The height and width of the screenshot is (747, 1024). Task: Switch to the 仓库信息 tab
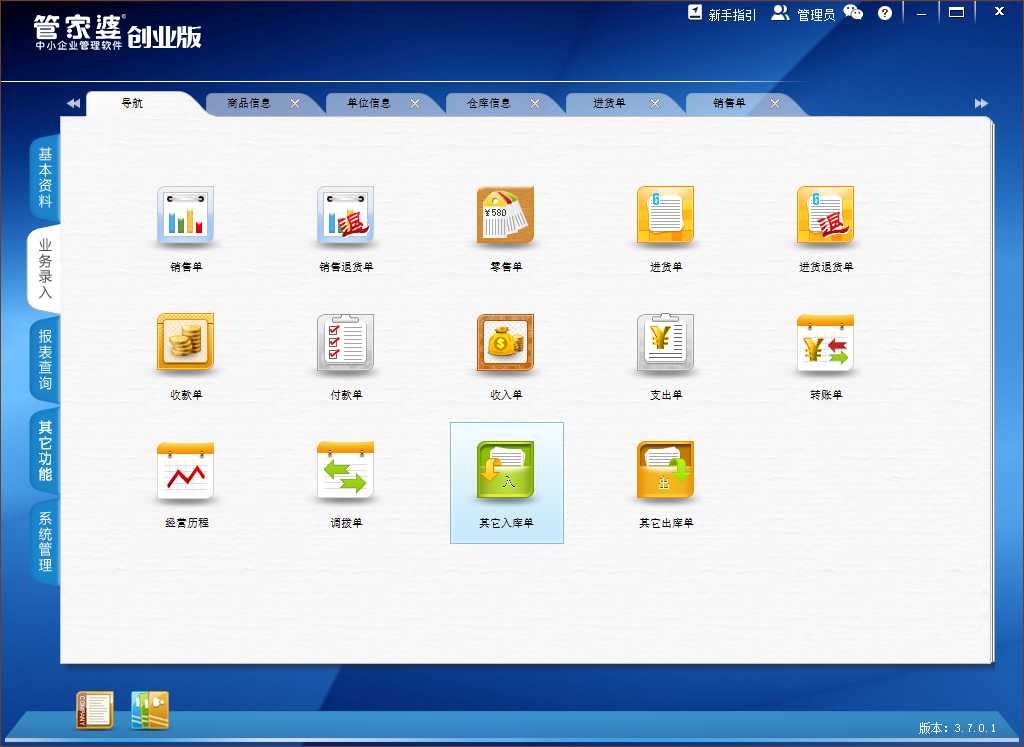[x=489, y=103]
